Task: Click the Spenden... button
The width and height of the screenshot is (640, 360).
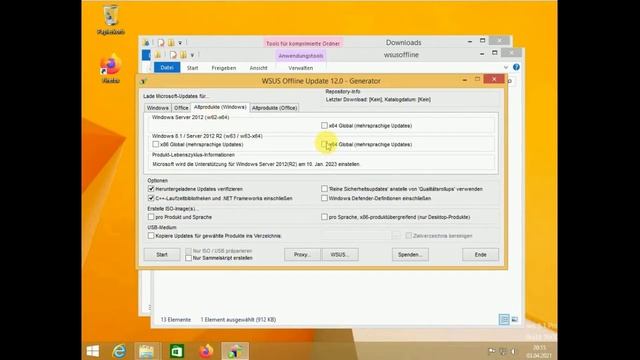Action: click(x=410, y=254)
